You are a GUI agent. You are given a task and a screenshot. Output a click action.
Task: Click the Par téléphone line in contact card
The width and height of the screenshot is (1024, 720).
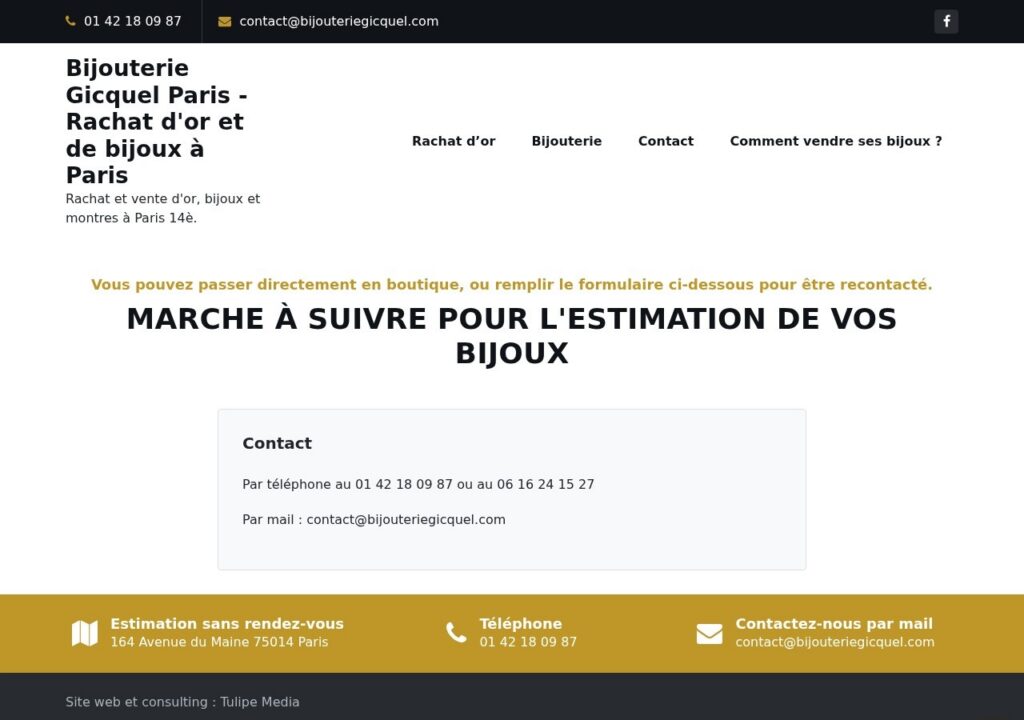pos(418,484)
